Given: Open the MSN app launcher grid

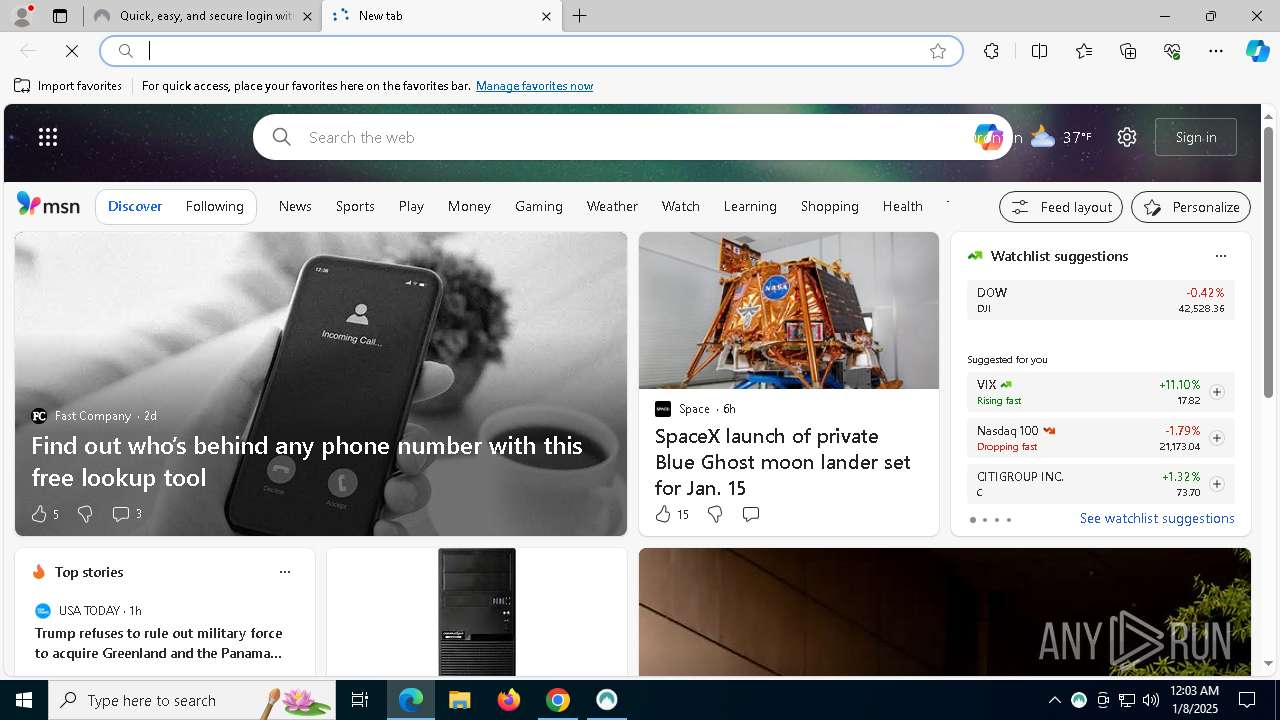Looking at the screenshot, I should pyautogui.click(x=48, y=137).
